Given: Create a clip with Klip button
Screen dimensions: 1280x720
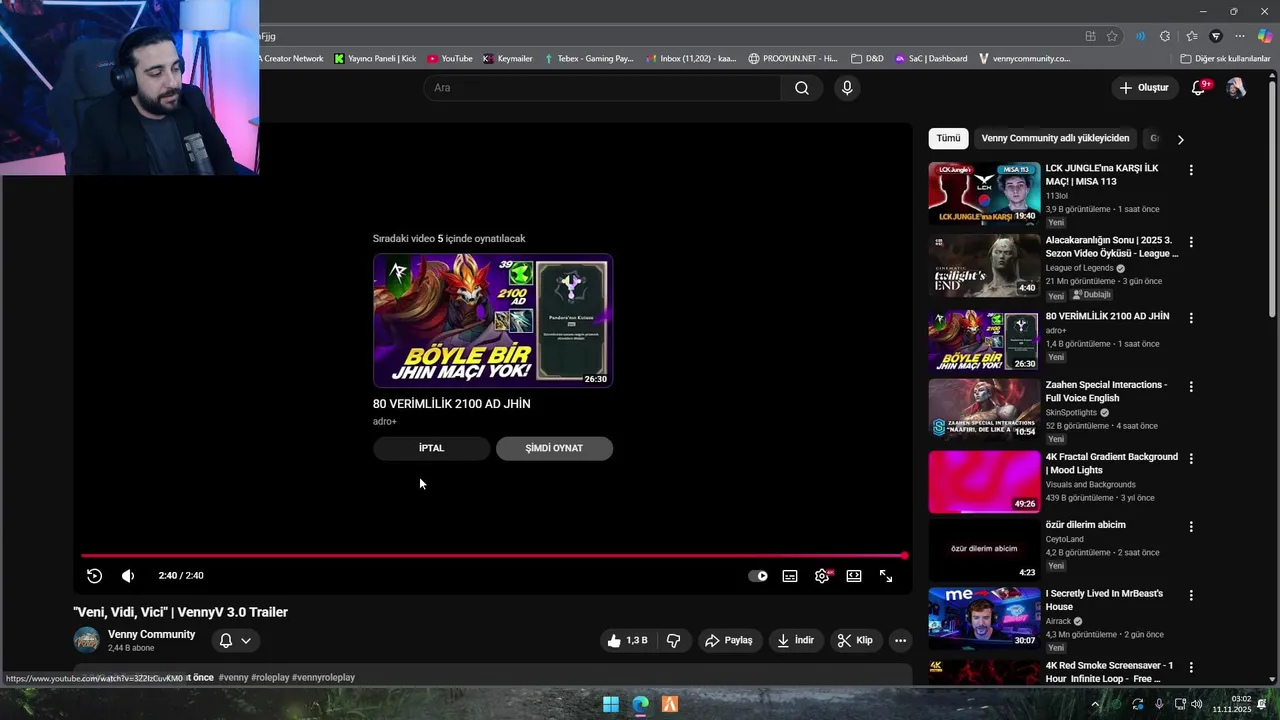Looking at the screenshot, I should click(x=855, y=641).
